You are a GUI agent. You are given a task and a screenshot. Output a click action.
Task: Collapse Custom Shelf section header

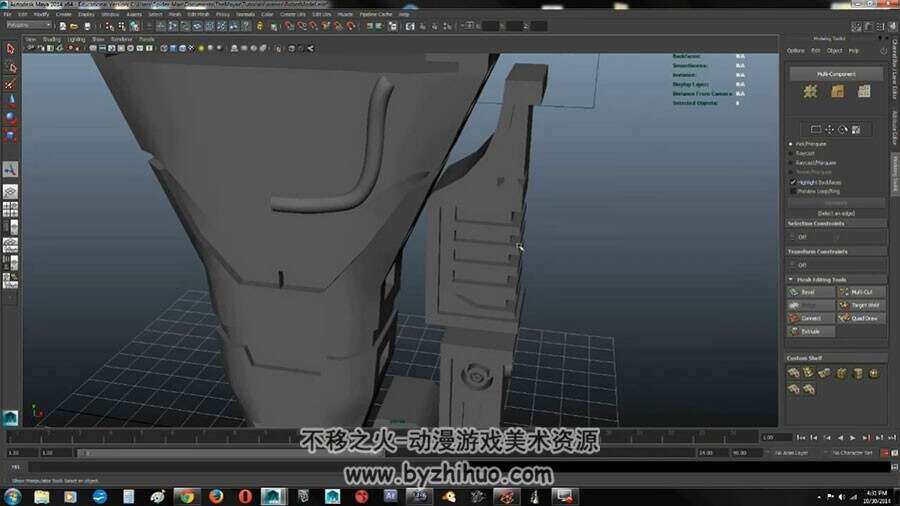tap(836, 358)
